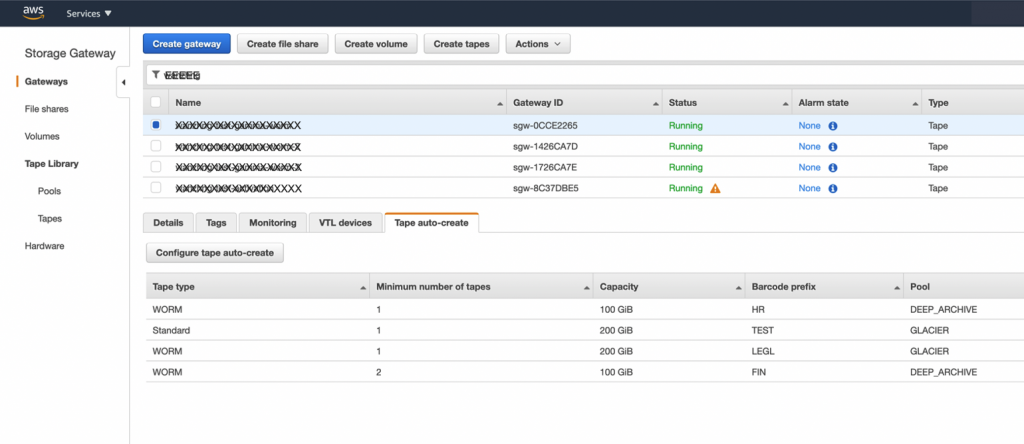The height and width of the screenshot is (444, 1024).
Task: Check the gateway sgw-1426CA7D checkbox
Action: tap(155, 146)
